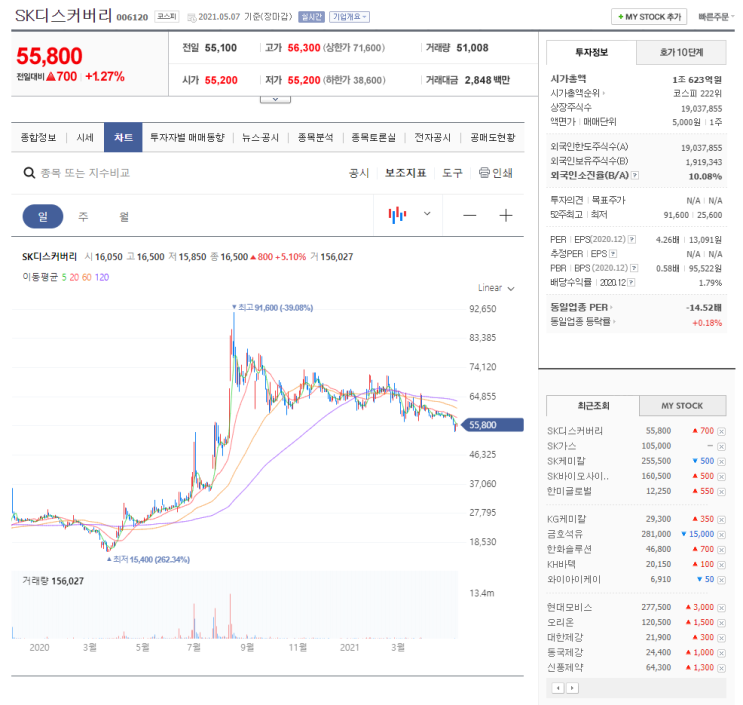Remove SK케미칼 from recent list

(721, 461)
